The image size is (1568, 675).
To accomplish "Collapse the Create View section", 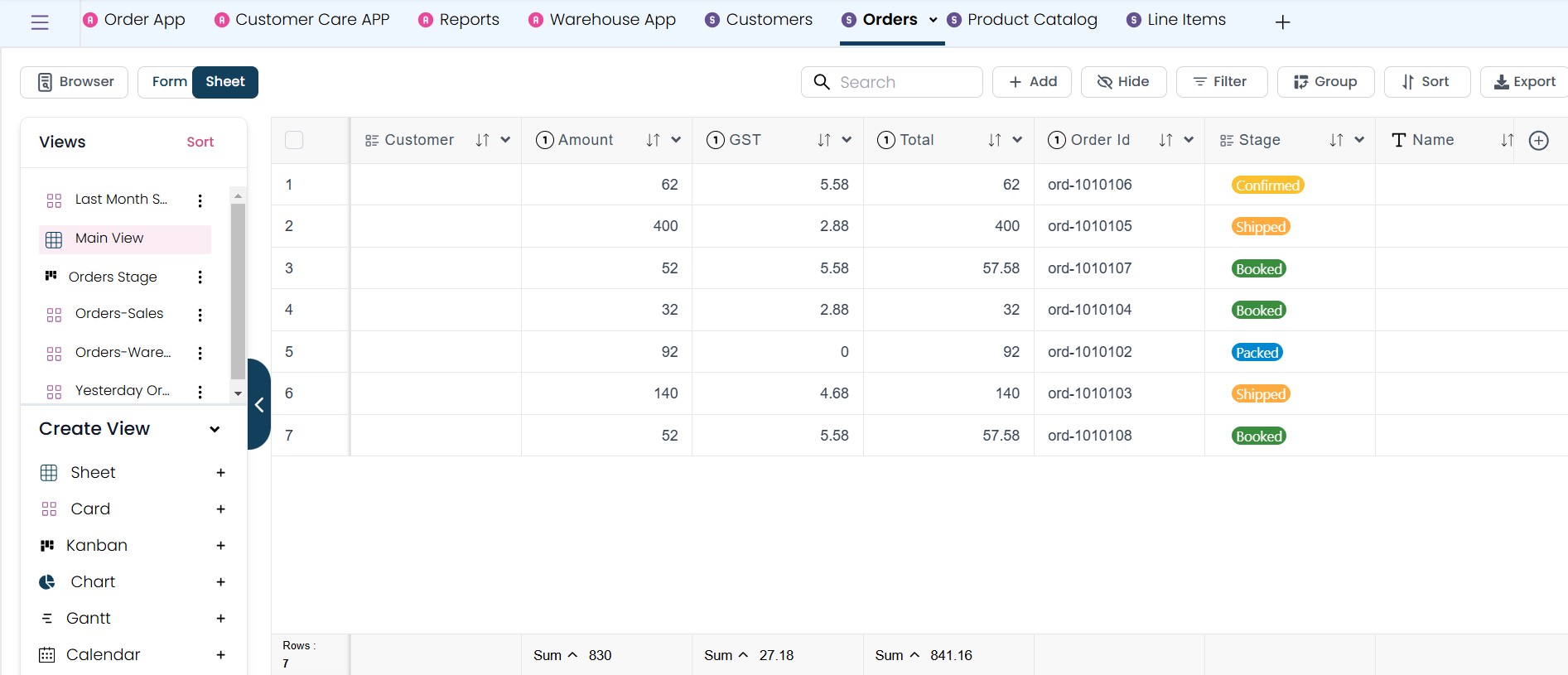I will point(215,429).
